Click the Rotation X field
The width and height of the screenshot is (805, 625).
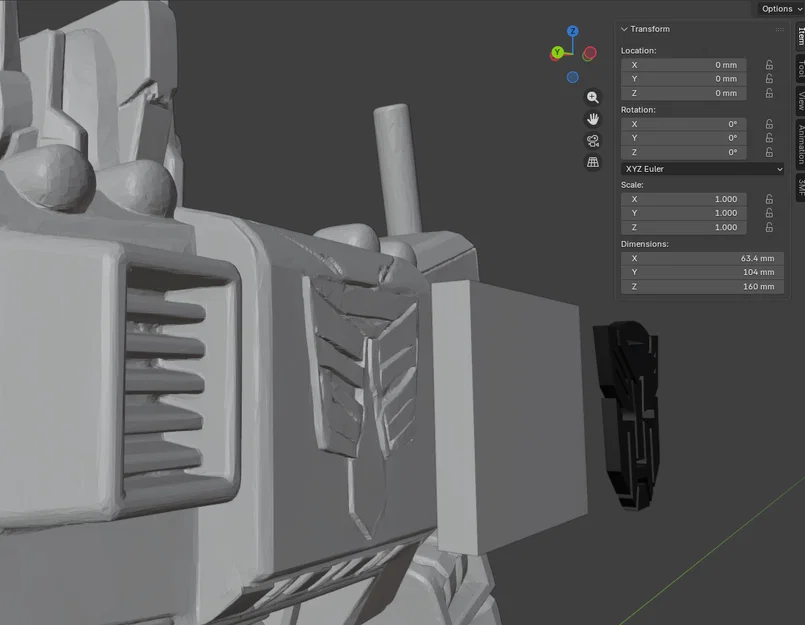point(683,124)
